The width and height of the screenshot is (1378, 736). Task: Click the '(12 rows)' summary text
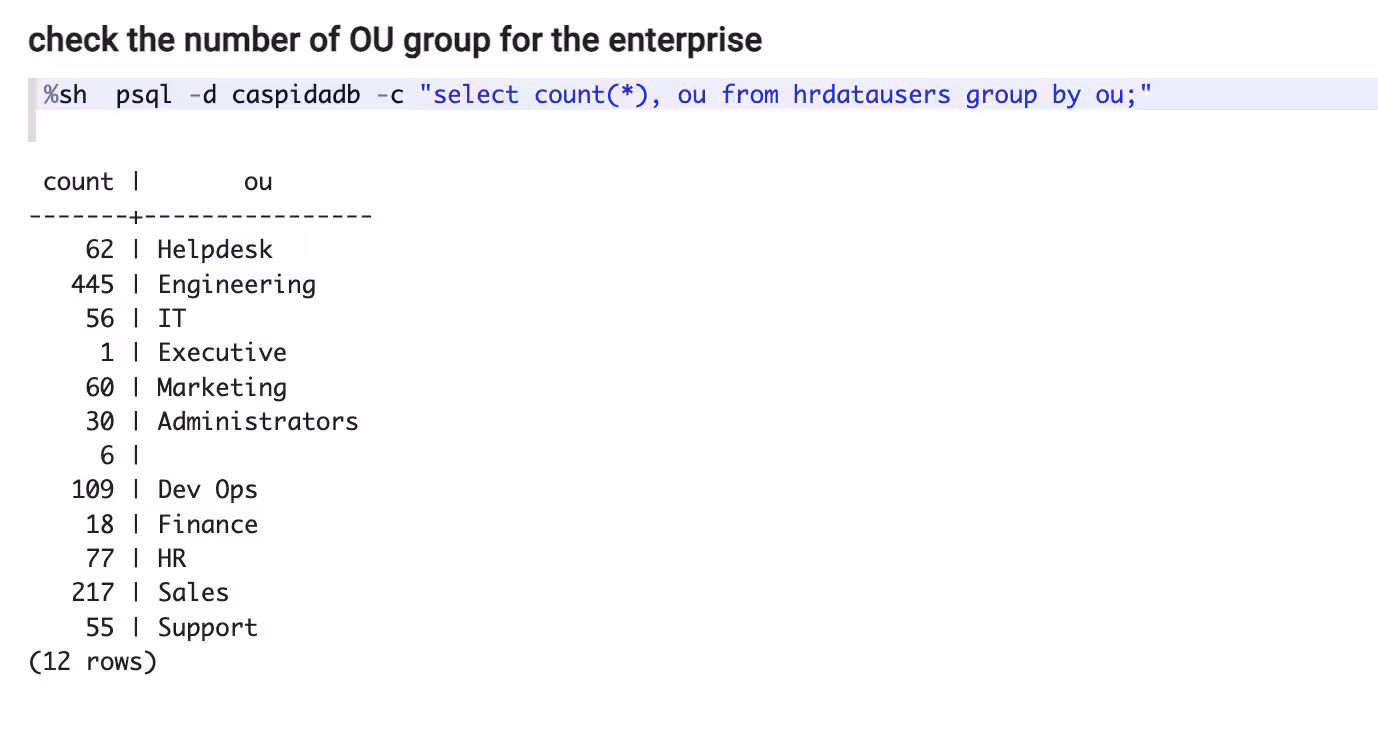tap(93, 662)
